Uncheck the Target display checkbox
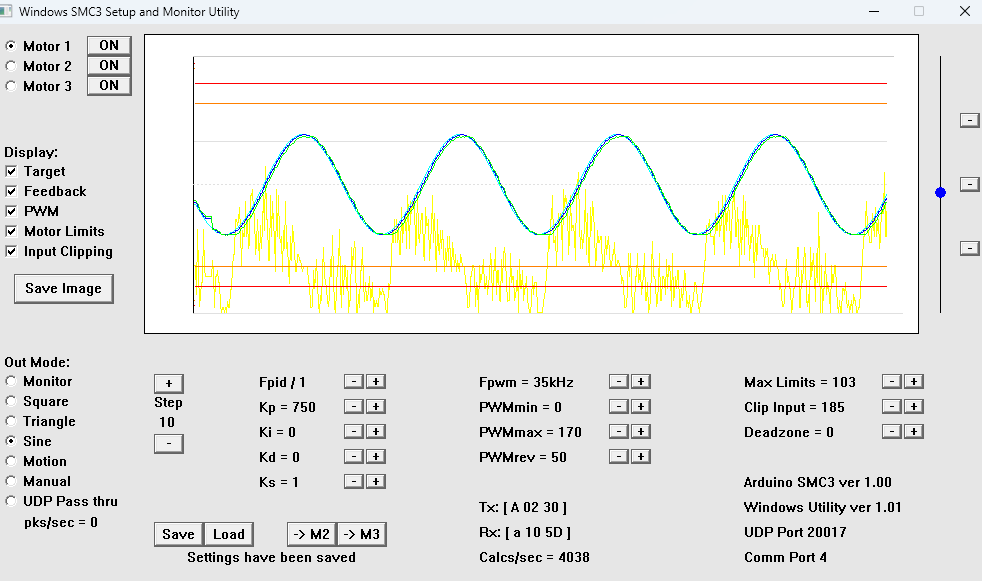Viewport: 982px width, 581px height. 11,172
